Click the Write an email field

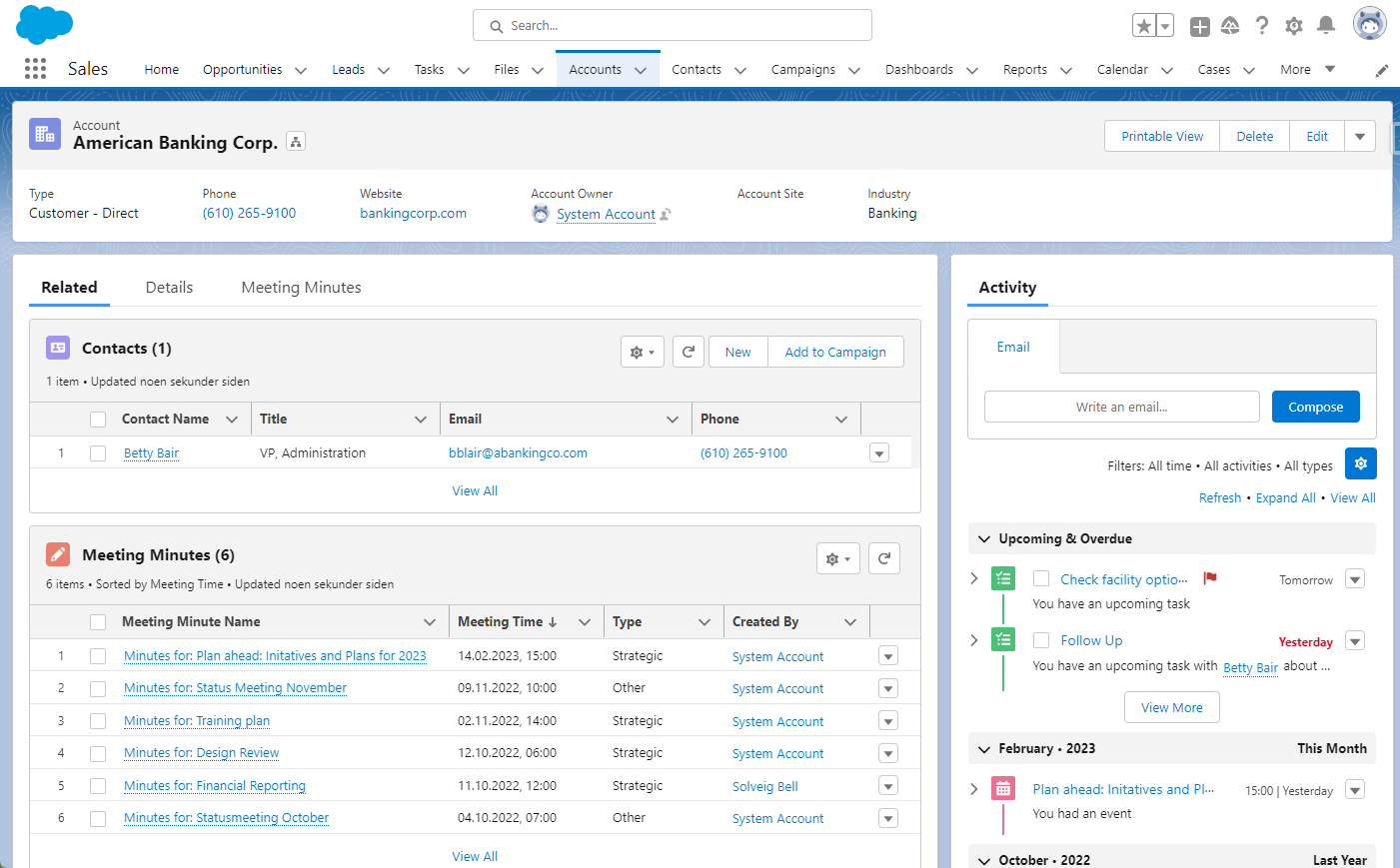[1122, 407]
